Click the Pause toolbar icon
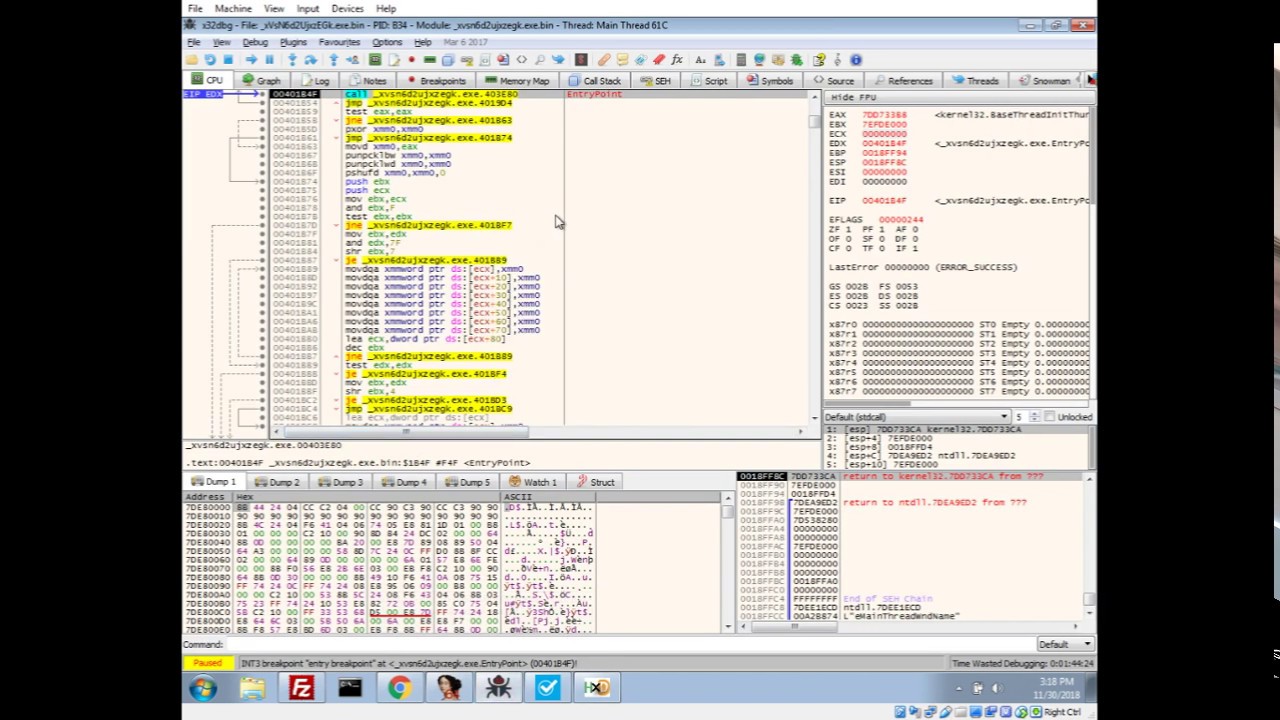This screenshot has height=720, width=1280. [x=270, y=60]
